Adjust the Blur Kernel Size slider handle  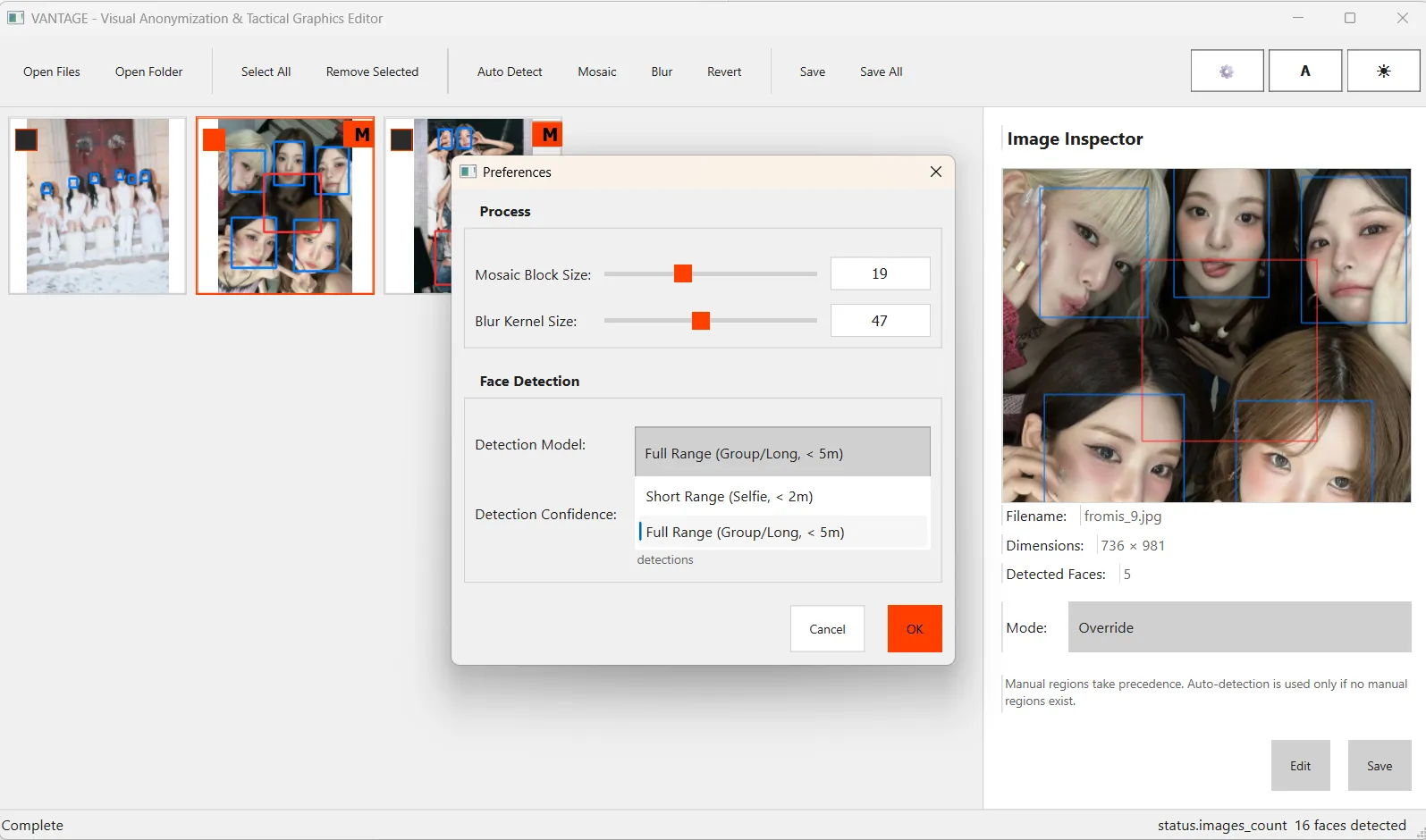point(701,320)
